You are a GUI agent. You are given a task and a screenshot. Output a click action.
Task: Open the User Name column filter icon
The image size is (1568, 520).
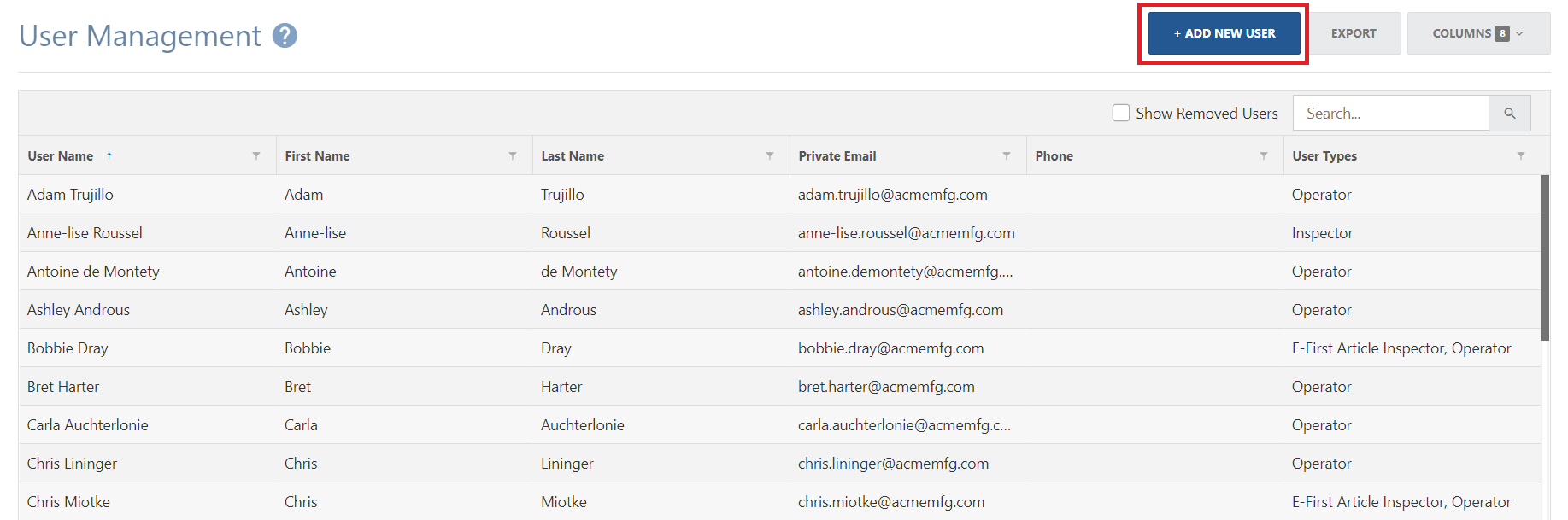click(x=256, y=155)
